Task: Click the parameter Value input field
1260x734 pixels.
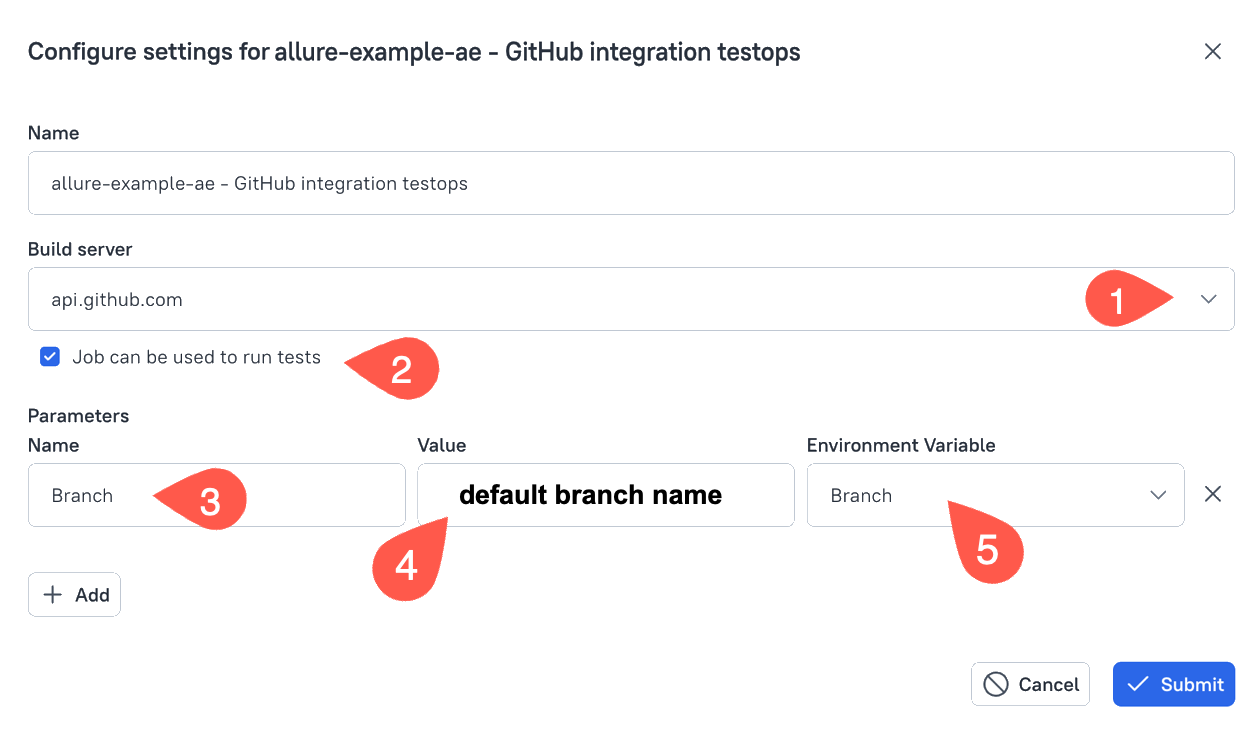Action: (x=605, y=495)
